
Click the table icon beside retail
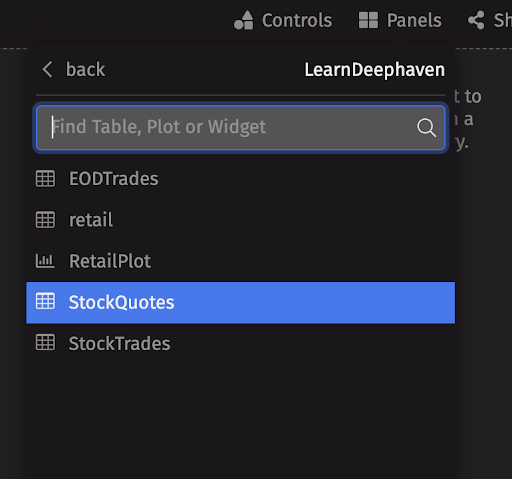[x=45, y=220]
